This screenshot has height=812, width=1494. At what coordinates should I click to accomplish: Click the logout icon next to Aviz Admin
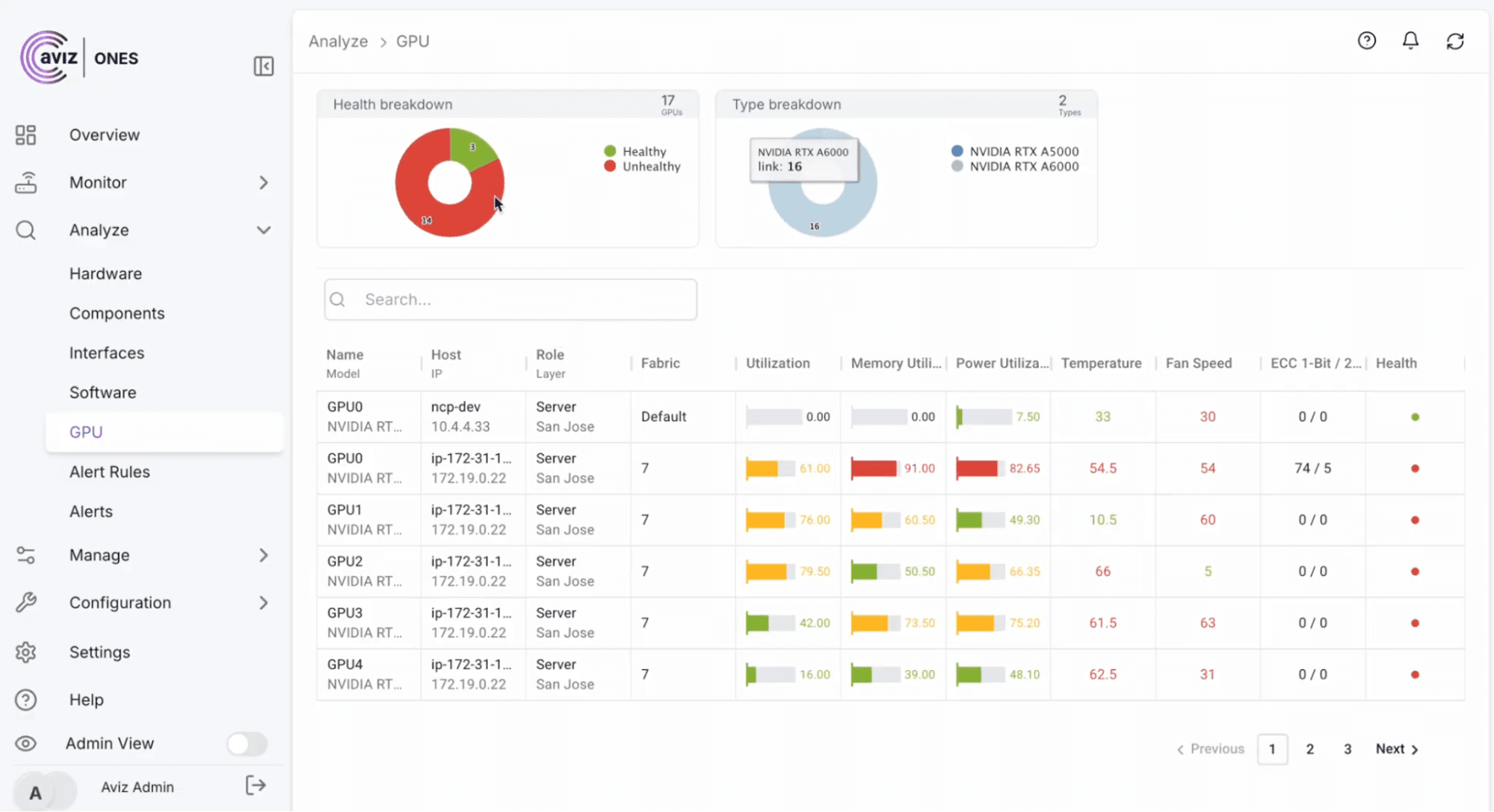click(256, 785)
